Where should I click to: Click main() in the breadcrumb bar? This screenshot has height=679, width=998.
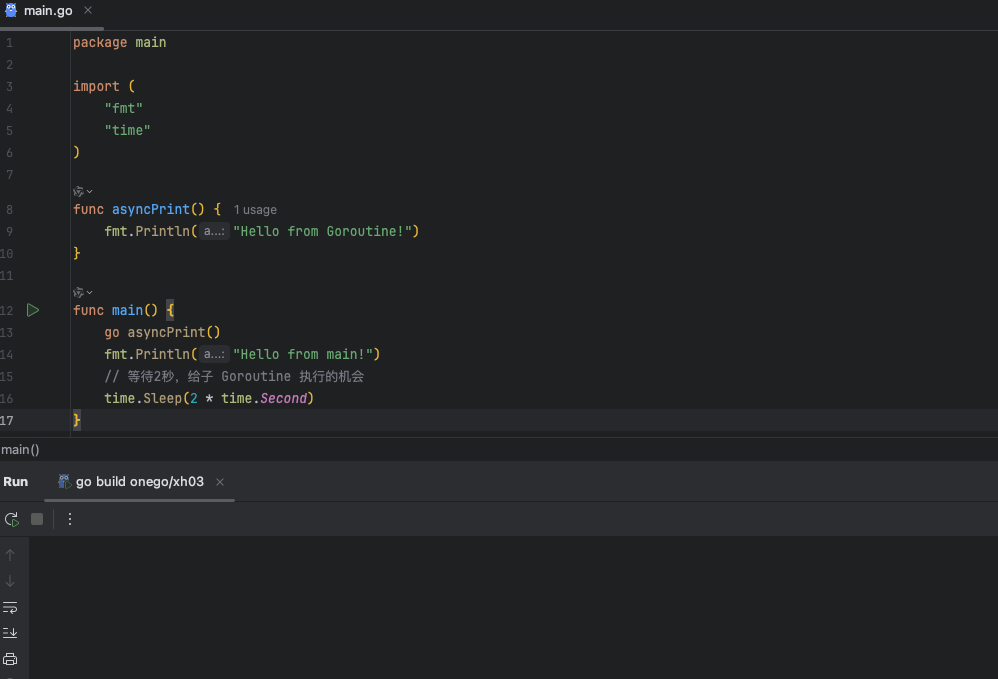[20, 449]
